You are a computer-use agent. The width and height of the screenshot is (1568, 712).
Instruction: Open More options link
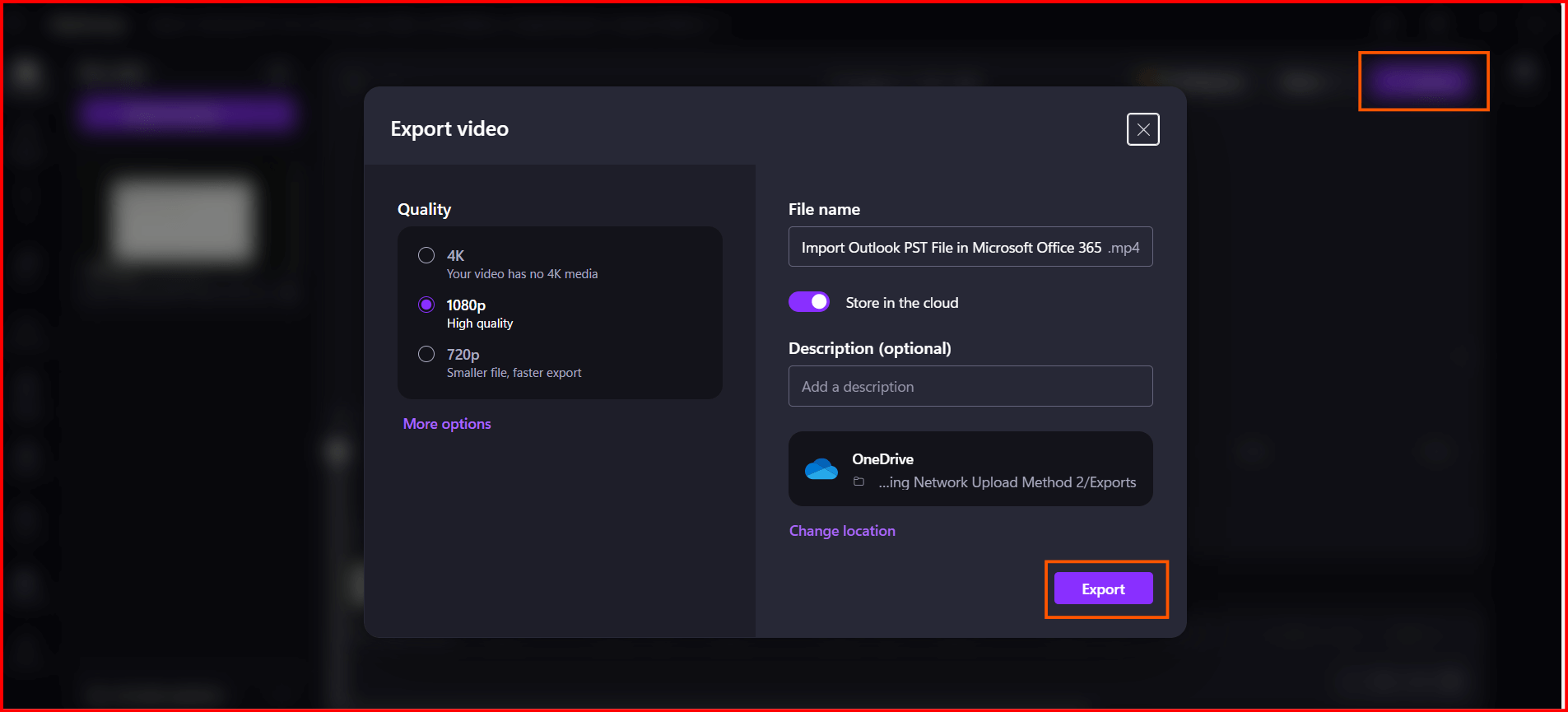(447, 424)
